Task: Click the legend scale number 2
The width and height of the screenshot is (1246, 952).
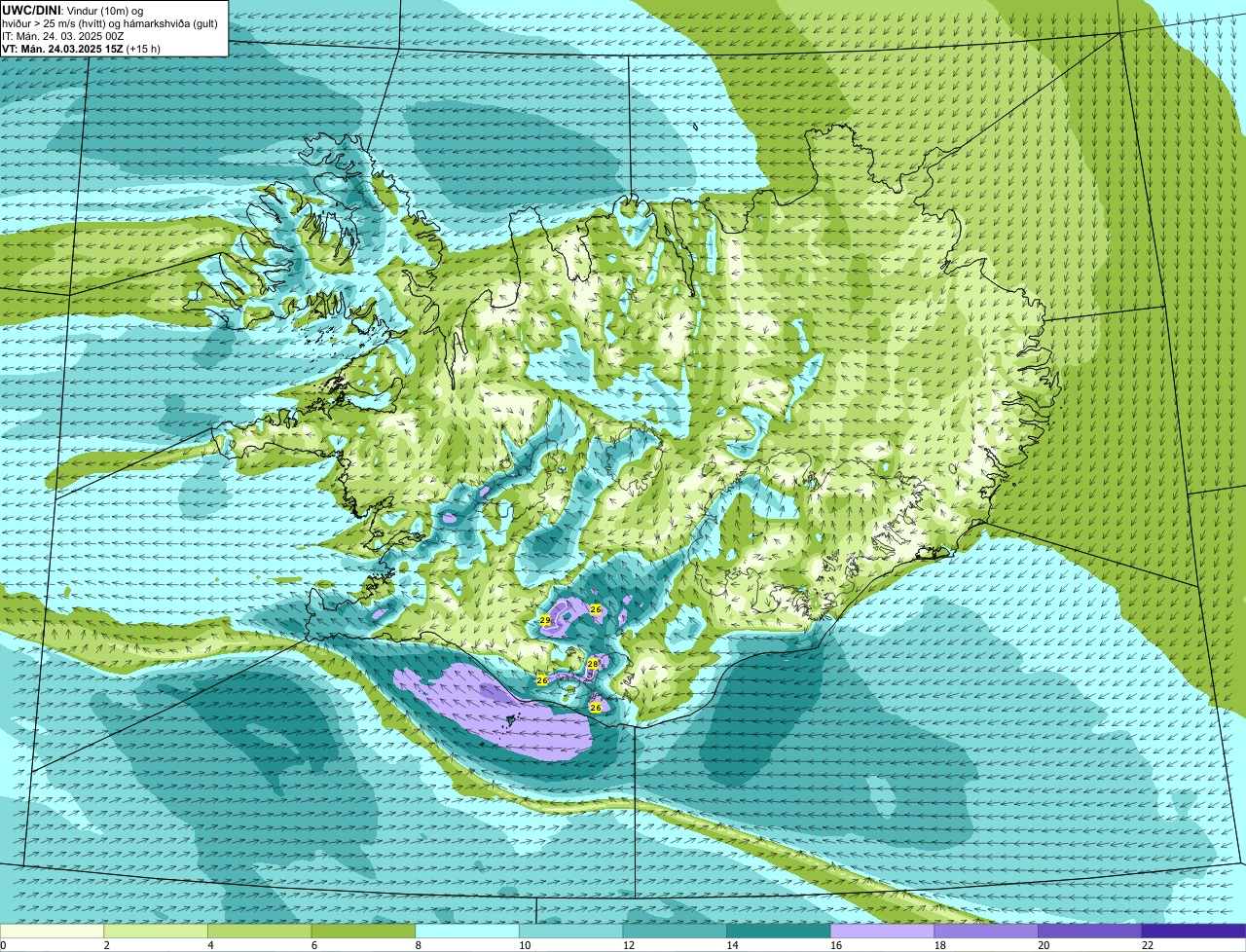Action: tap(106, 945)
